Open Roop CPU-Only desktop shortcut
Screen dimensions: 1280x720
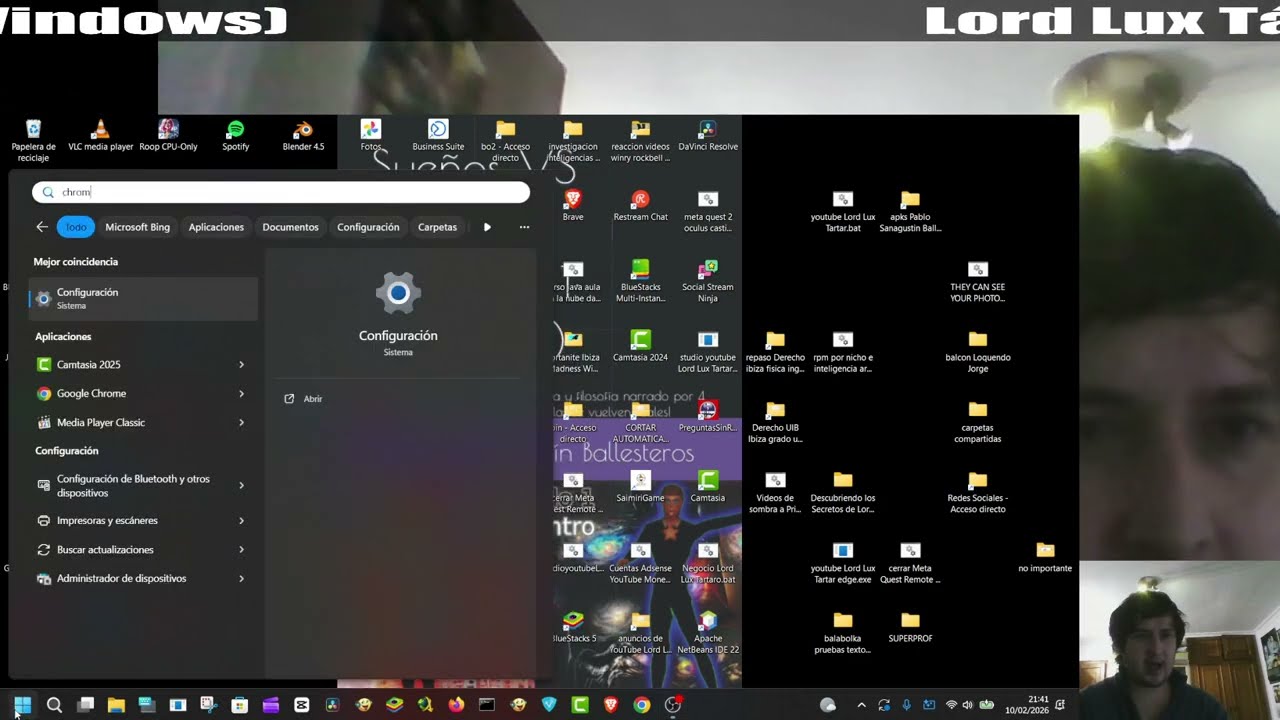168,136
